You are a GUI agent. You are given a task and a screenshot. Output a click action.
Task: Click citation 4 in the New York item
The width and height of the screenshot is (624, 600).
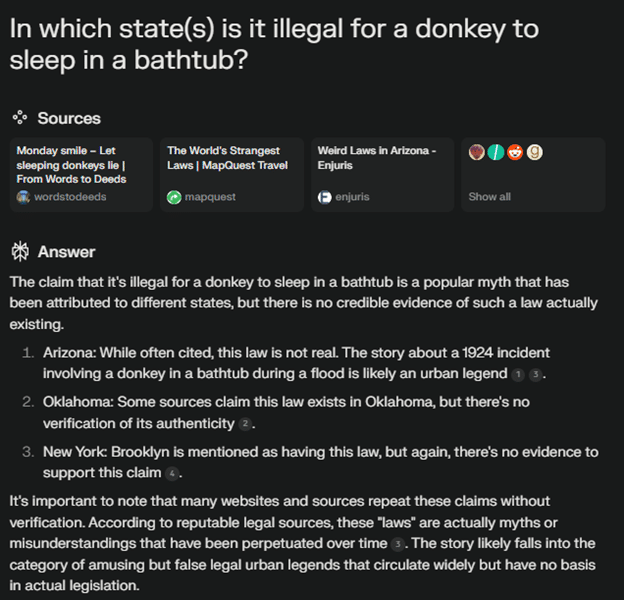point(171,473)
